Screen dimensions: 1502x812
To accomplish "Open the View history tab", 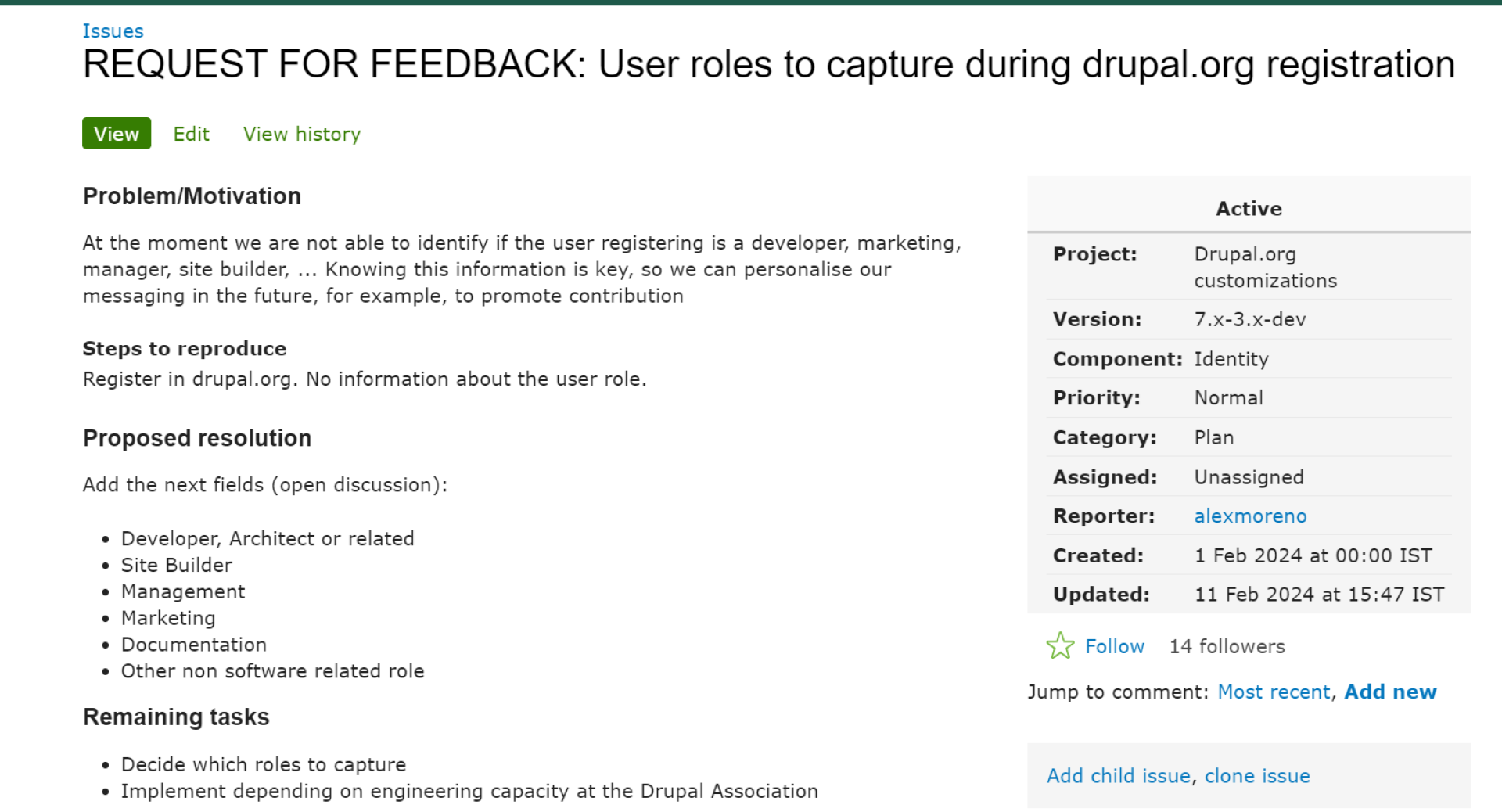I will point(302,134).
